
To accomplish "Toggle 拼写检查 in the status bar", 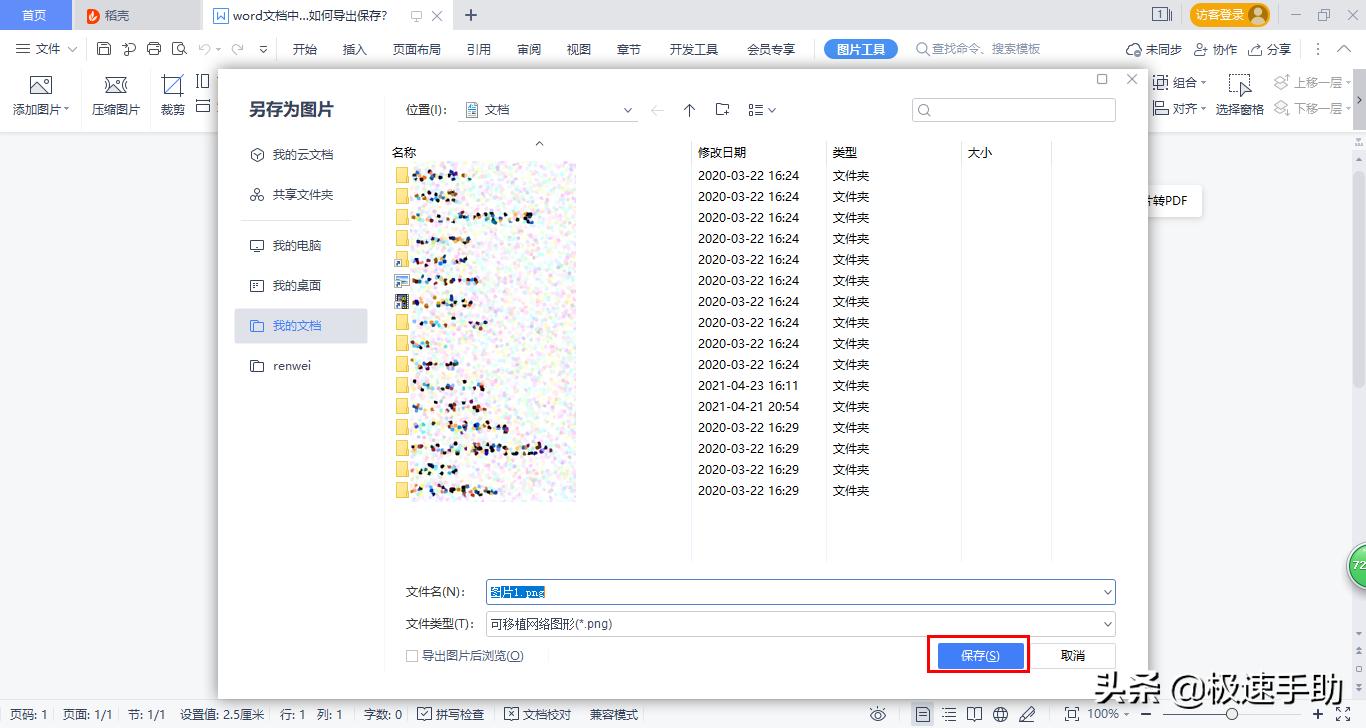I will point(451,714).
